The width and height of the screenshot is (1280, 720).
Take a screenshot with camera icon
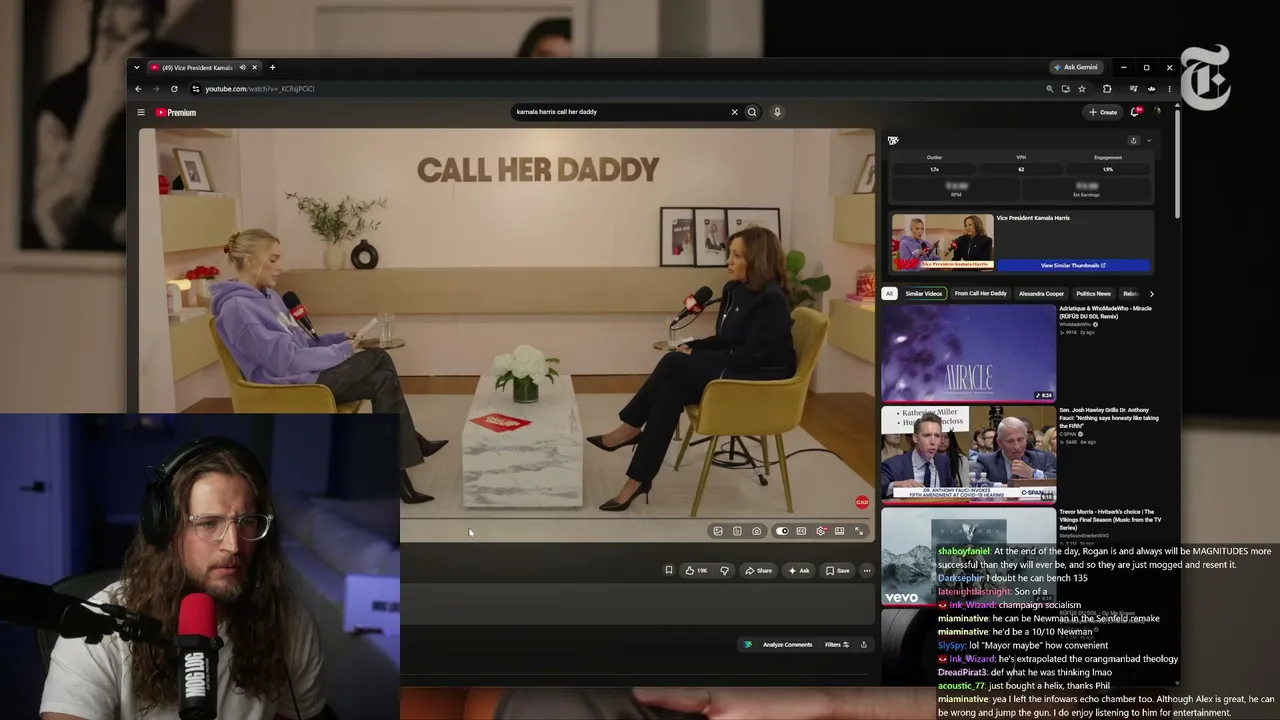click(x=757, y=531)
